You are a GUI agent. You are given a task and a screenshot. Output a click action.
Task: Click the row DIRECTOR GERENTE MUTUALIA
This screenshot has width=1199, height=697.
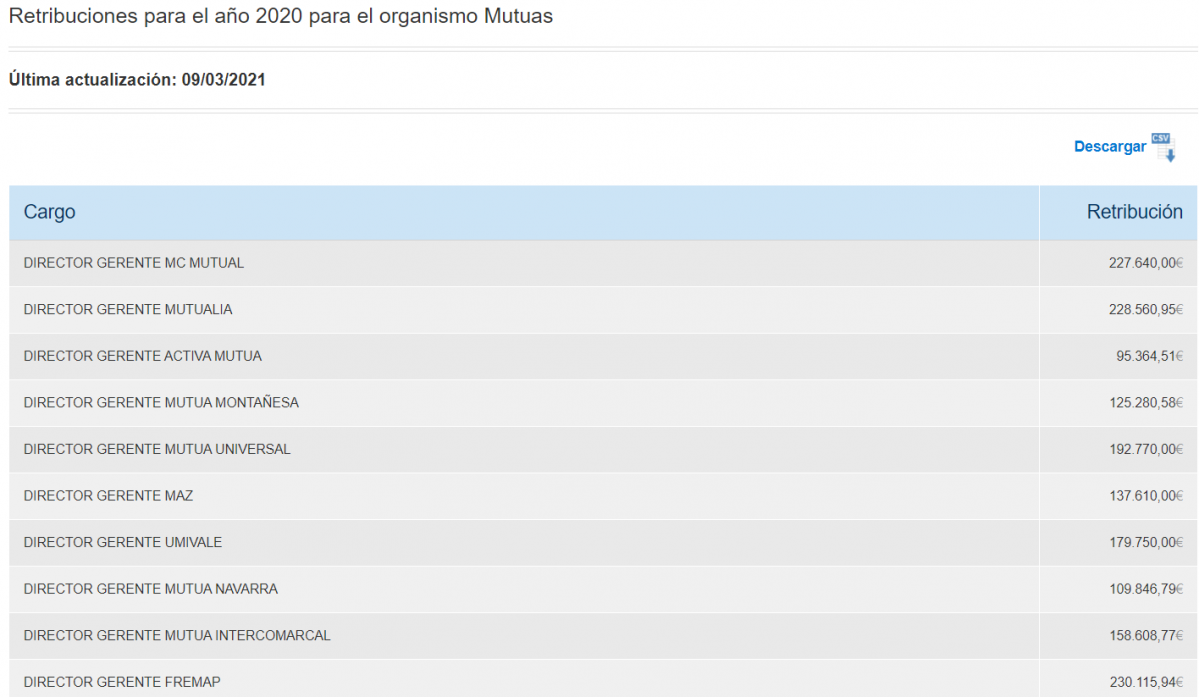[x=603, y=310]
